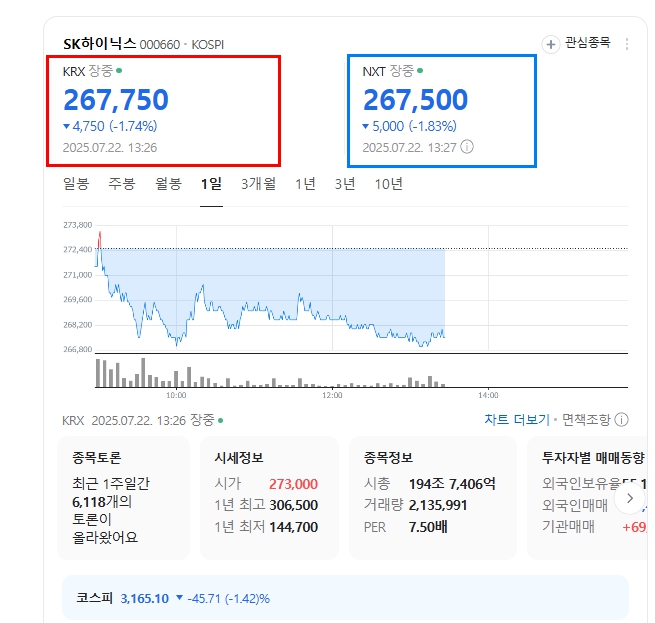The image size is (655, 623).
Task: Click the info icon beside NXT timestamp
Action: [x=467, y=147]
